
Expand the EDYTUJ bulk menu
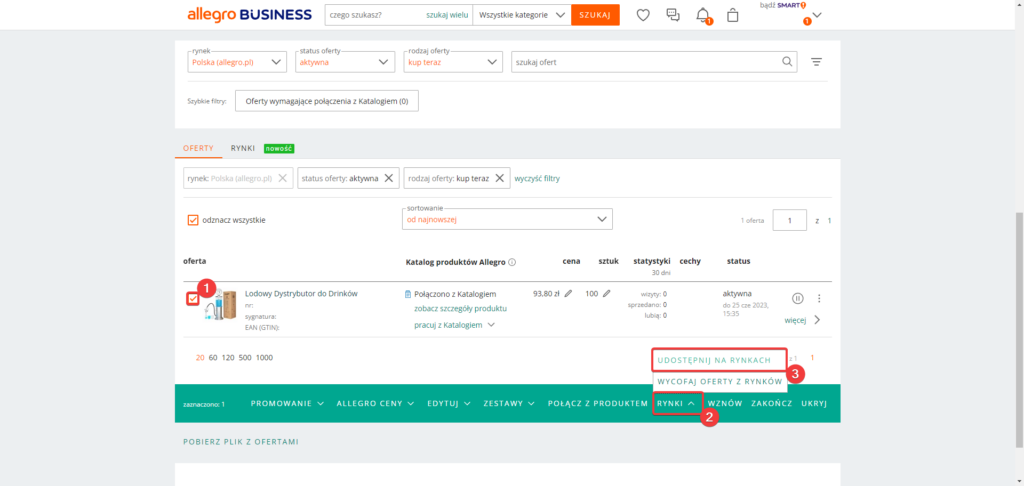(x=449, y=404)
